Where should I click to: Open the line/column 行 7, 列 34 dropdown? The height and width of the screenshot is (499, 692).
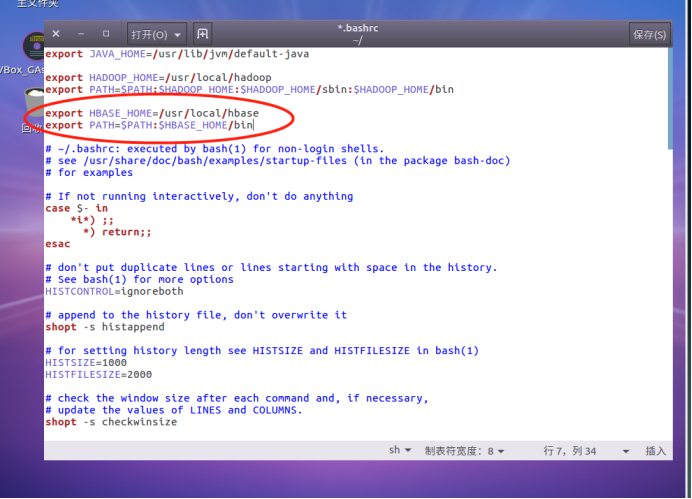click(586, 451)
